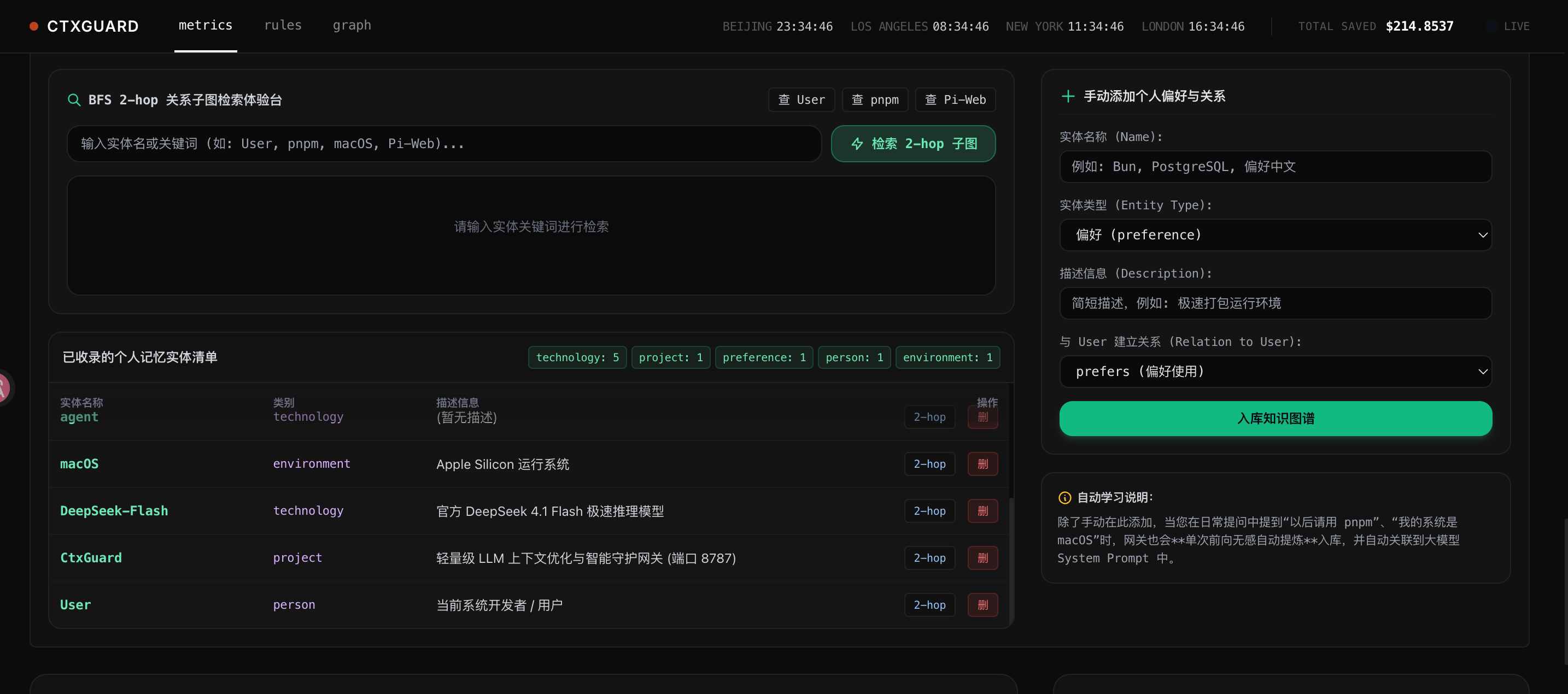Click the person: 1 filter chip
This screenshot has width=1568, height=694.
854,357
